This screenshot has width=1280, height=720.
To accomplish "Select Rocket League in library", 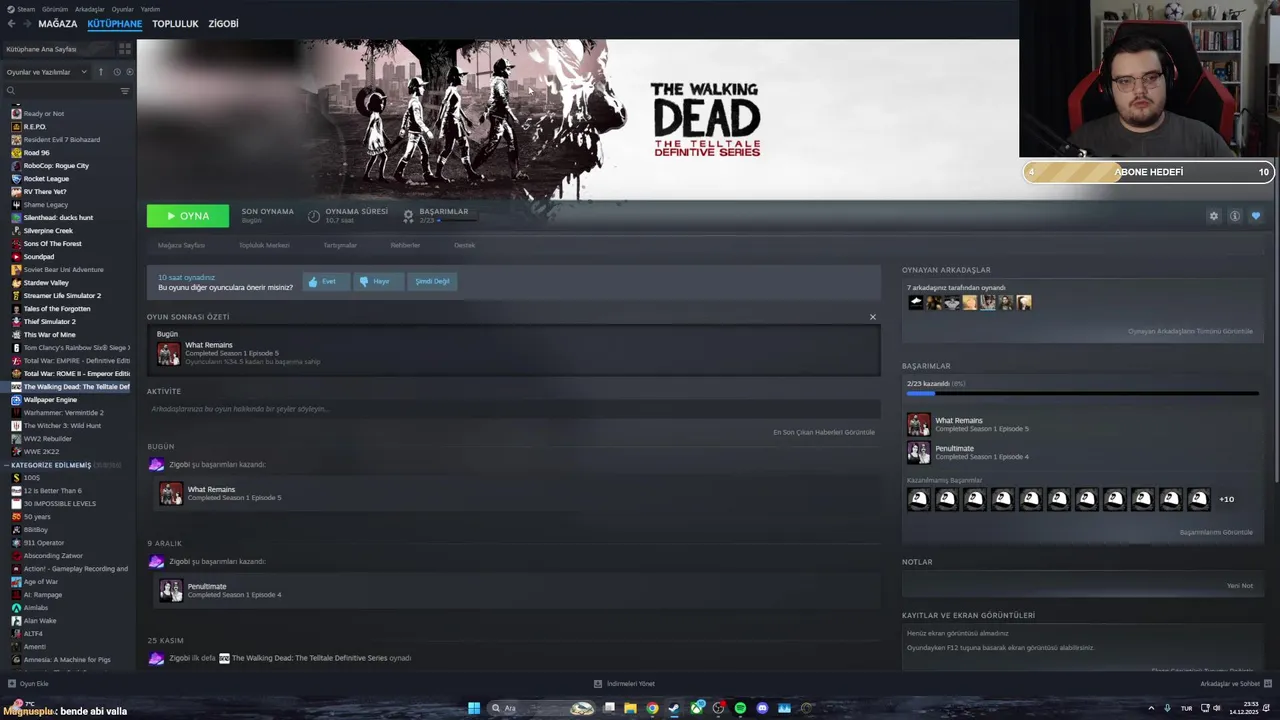I will (46, 179).
